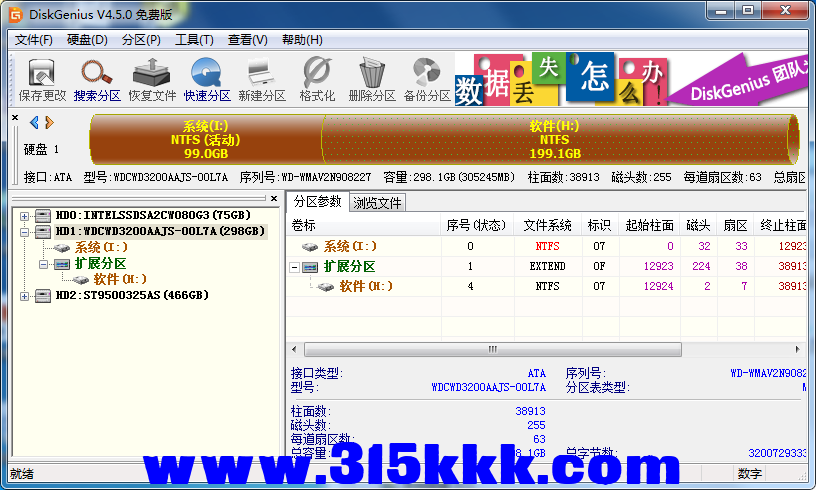Go to previous disk with blue arrow
The image size is (816, 490).
click(x=34, y=122)
